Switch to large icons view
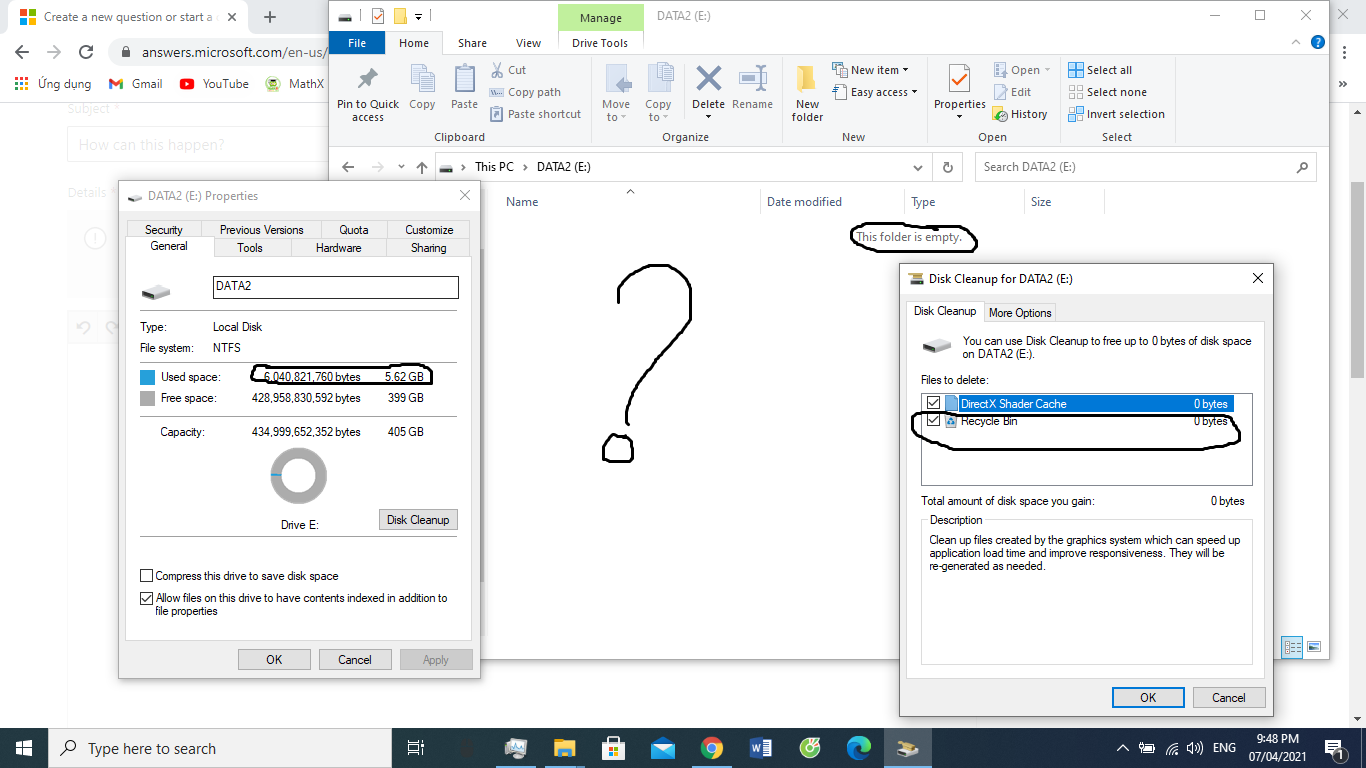Viewport: 1366px width, 768px height. [1314, 647]
